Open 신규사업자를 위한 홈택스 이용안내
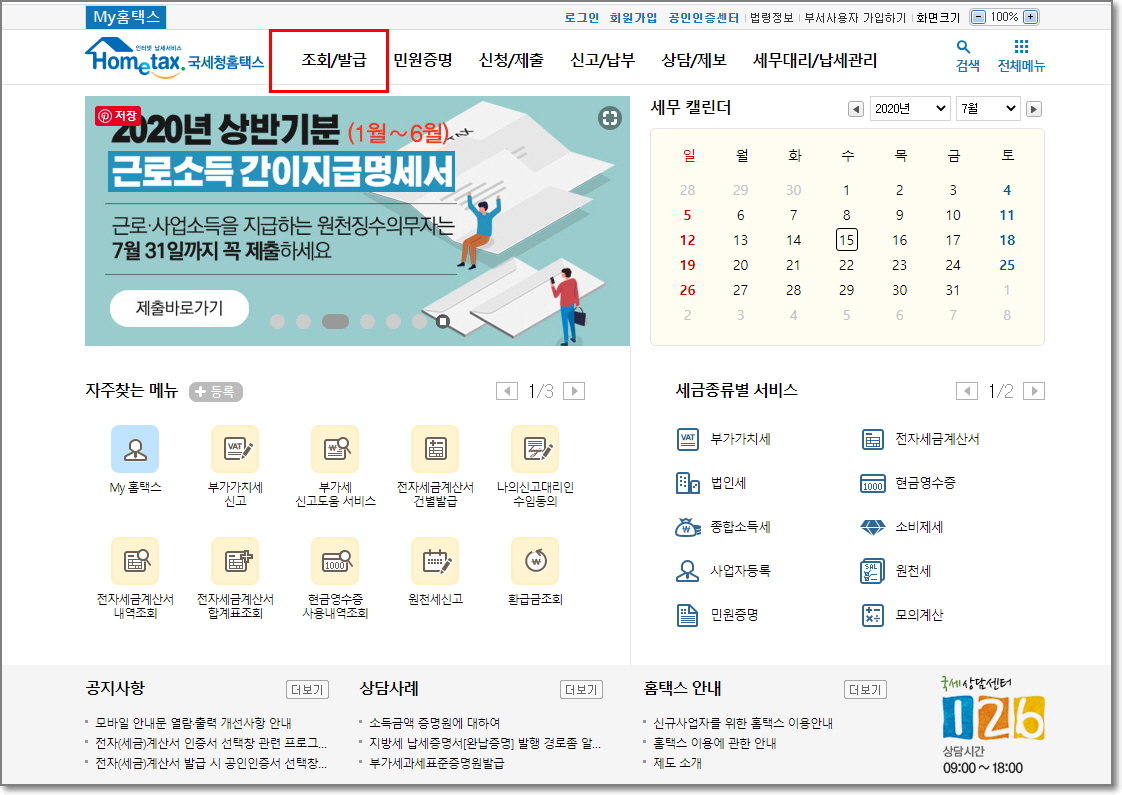This screenshot has height=795, width=1122. [743, 723]
